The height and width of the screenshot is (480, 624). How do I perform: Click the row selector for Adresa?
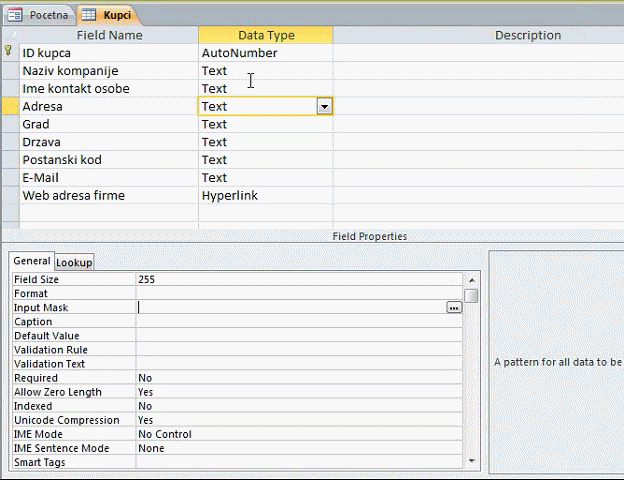pos(9,106)
